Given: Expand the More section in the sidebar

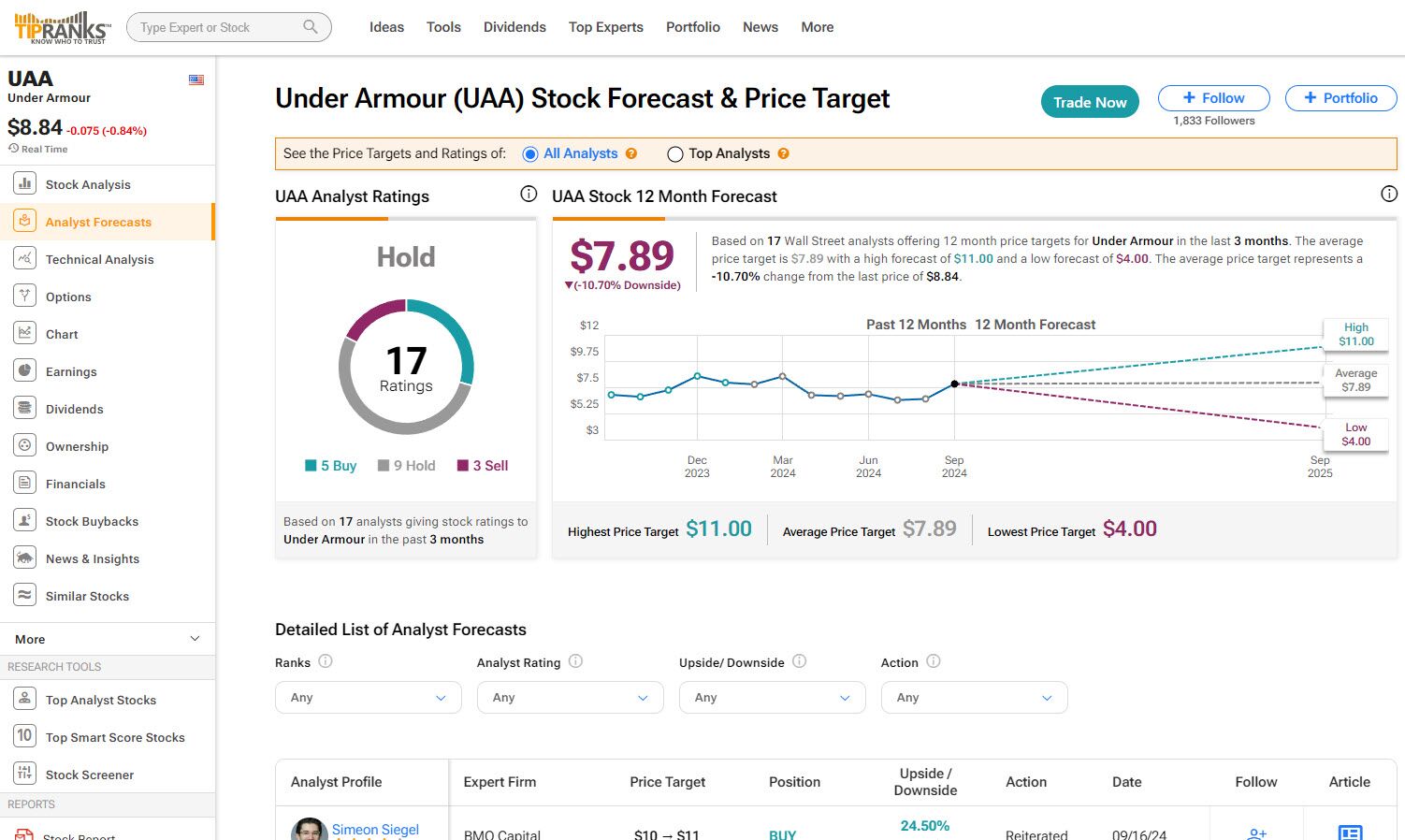Looking at the screenshot, I should point(108,639).
